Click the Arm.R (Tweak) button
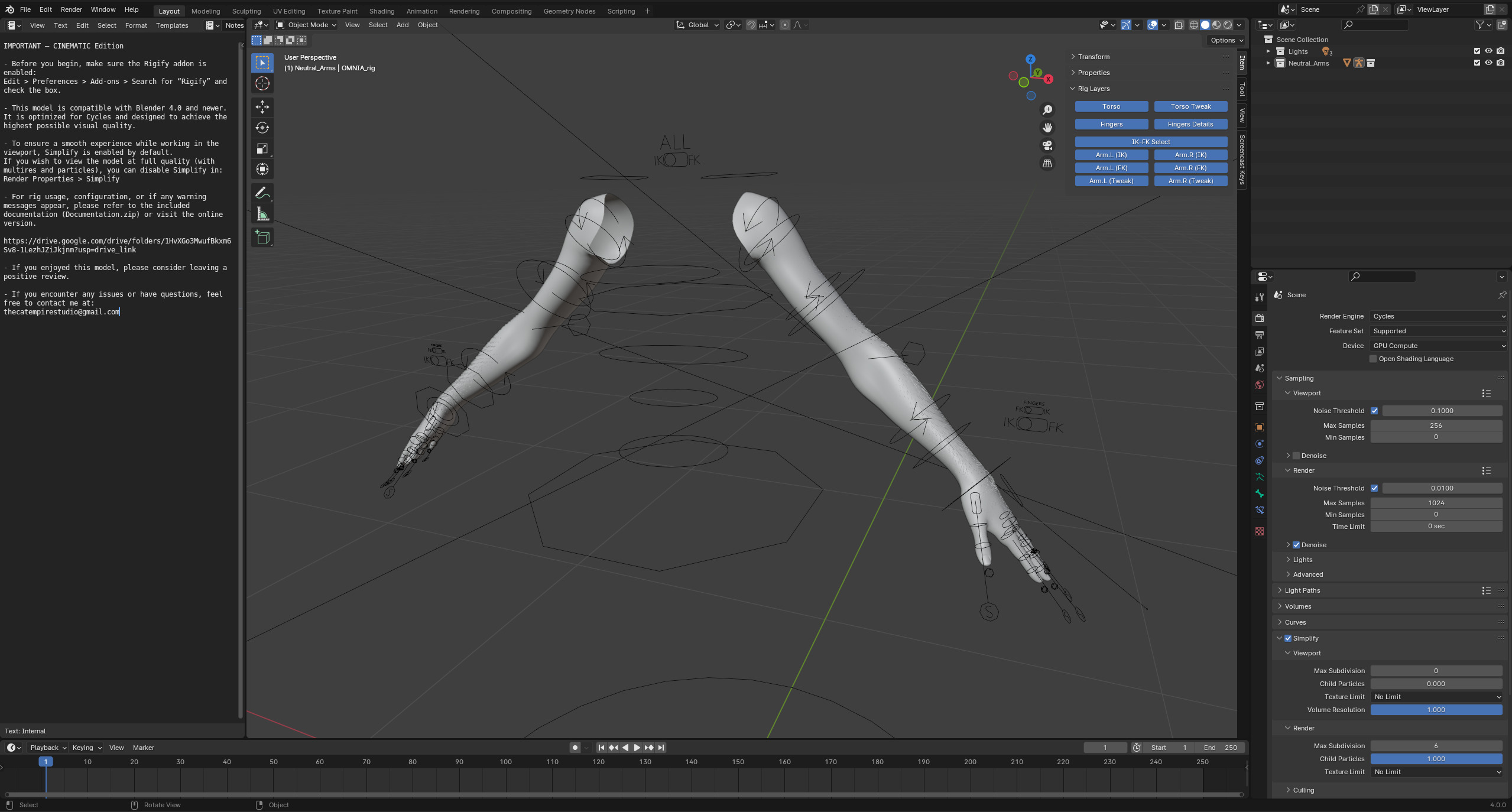This screenshot has height=812, width=1512. point(1190,181)
